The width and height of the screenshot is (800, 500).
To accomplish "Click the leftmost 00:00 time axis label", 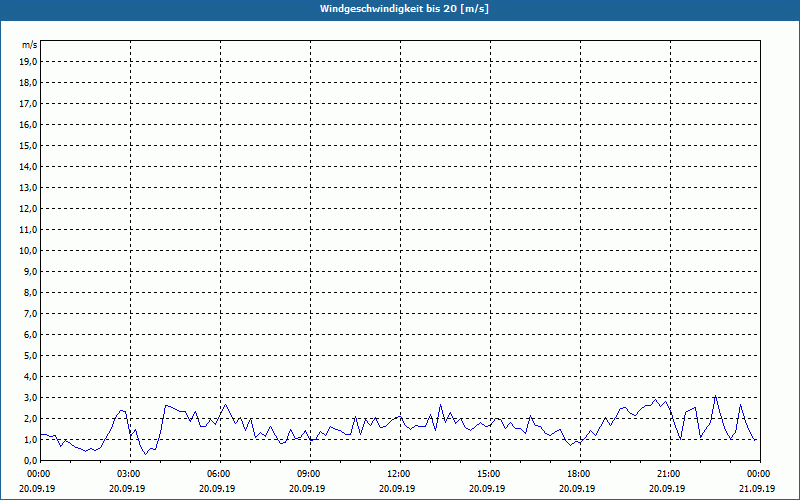I will point(40,474).
